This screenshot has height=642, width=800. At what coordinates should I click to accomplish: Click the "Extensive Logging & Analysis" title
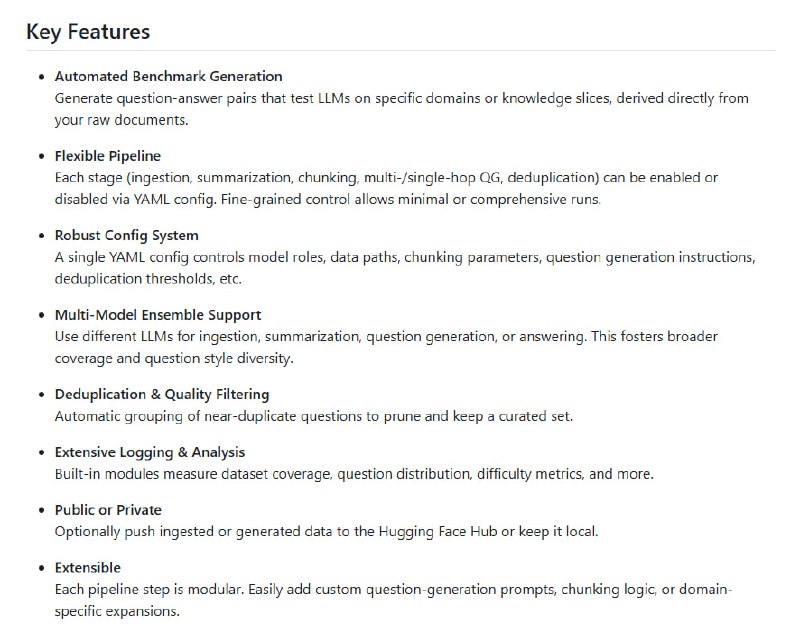pos(149,452)
